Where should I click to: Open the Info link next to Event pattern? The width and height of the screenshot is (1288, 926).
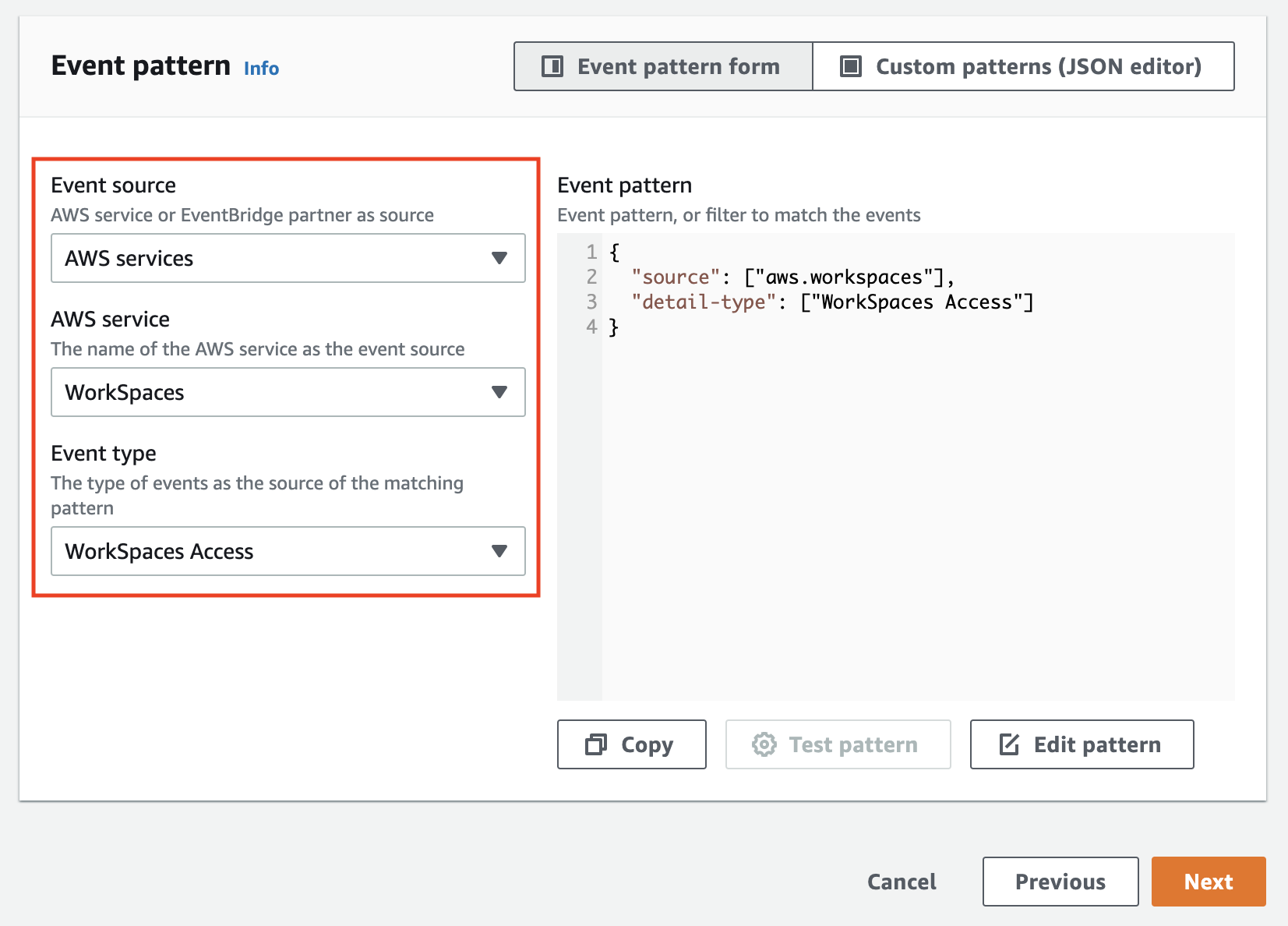pos(261,69)
